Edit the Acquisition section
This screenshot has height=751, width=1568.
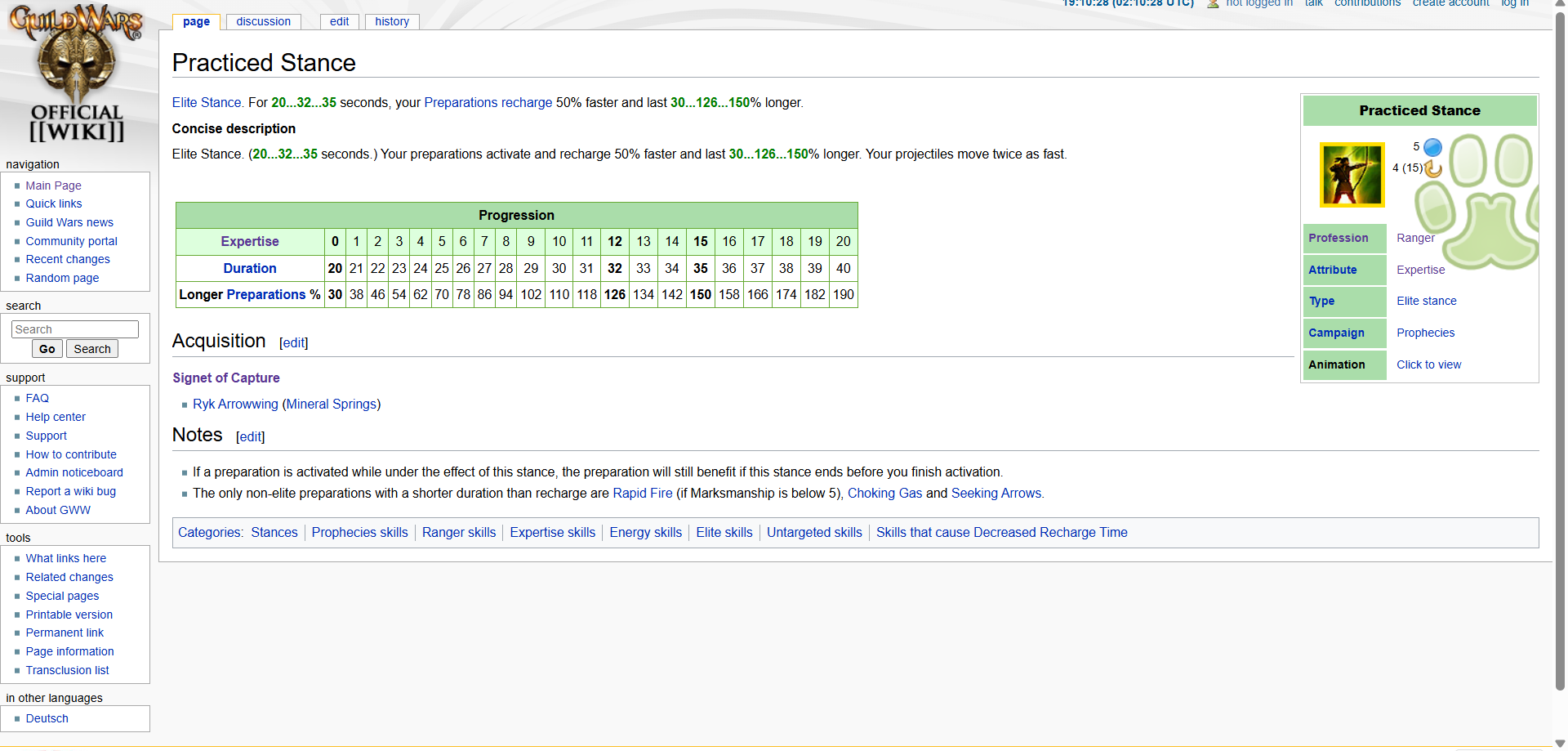pyautogui.click(x=294, y=343)
